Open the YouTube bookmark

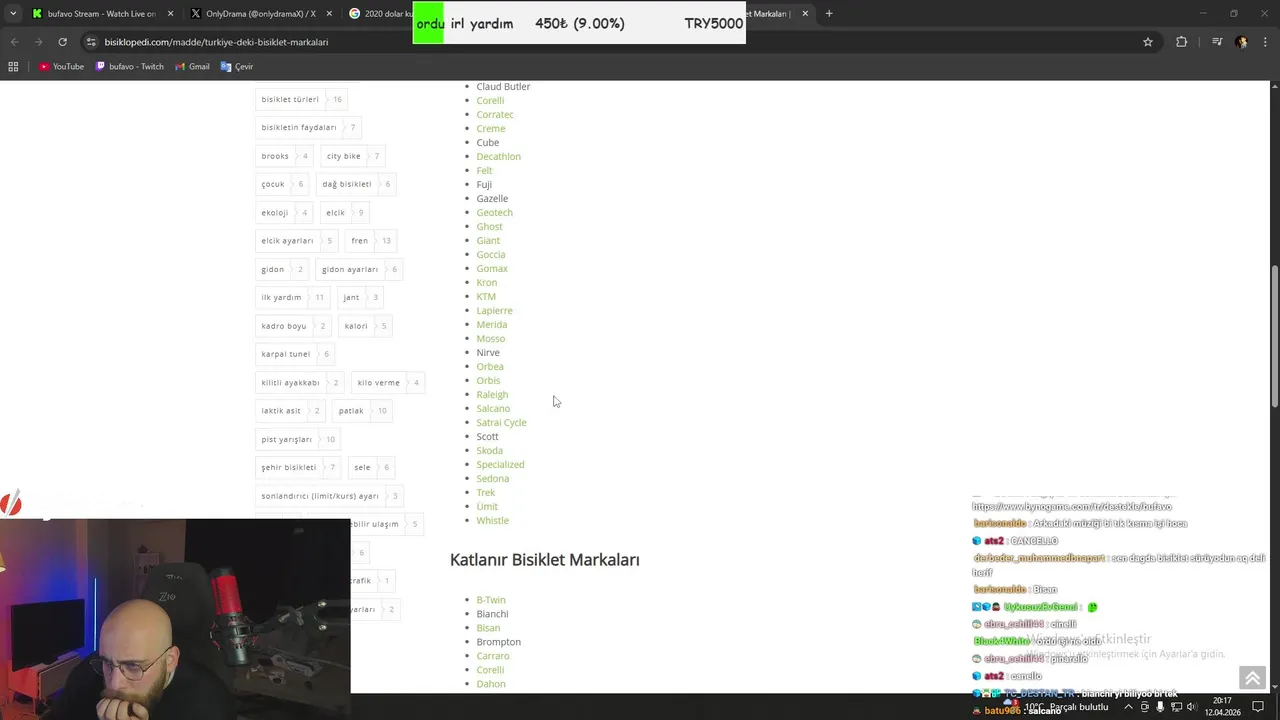[x=61, y=67]
